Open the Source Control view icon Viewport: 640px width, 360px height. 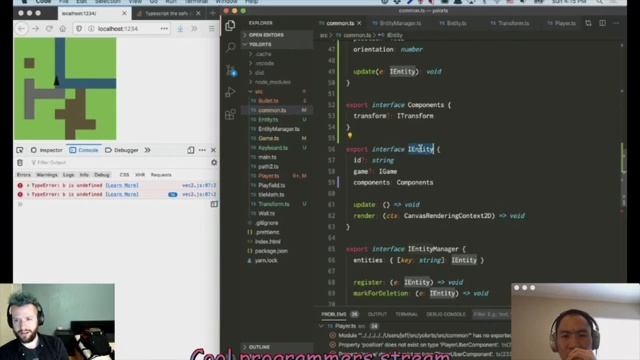tap(231, 70)
